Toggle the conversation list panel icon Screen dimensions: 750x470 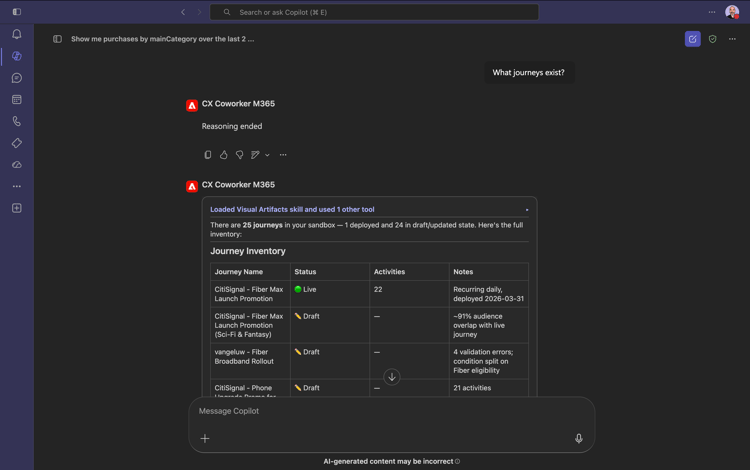tap(57, 39)
